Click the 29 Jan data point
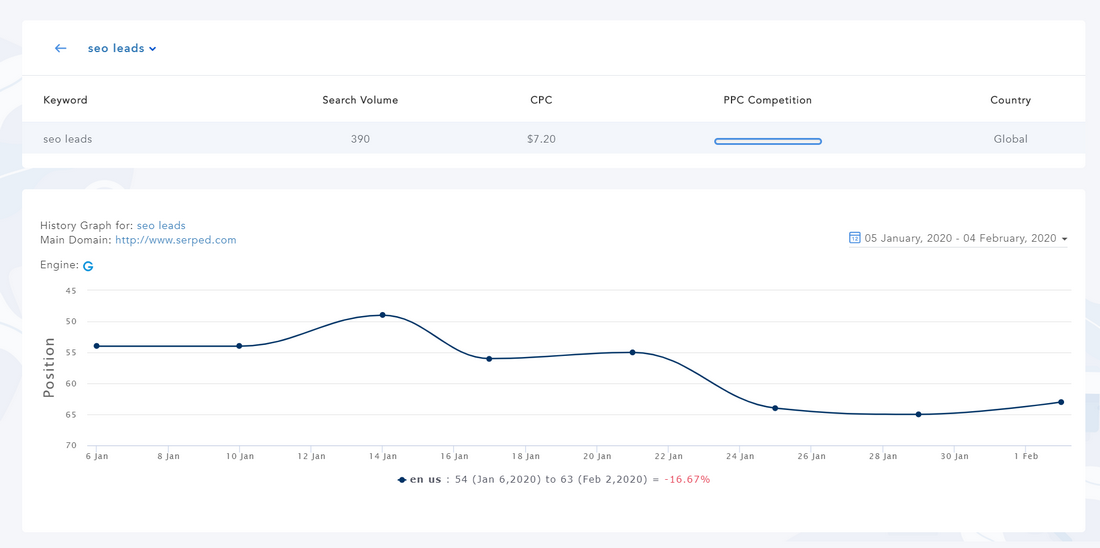Viewport: 1100px width, 548px height. pyautogui.click(x=918, y=415)
